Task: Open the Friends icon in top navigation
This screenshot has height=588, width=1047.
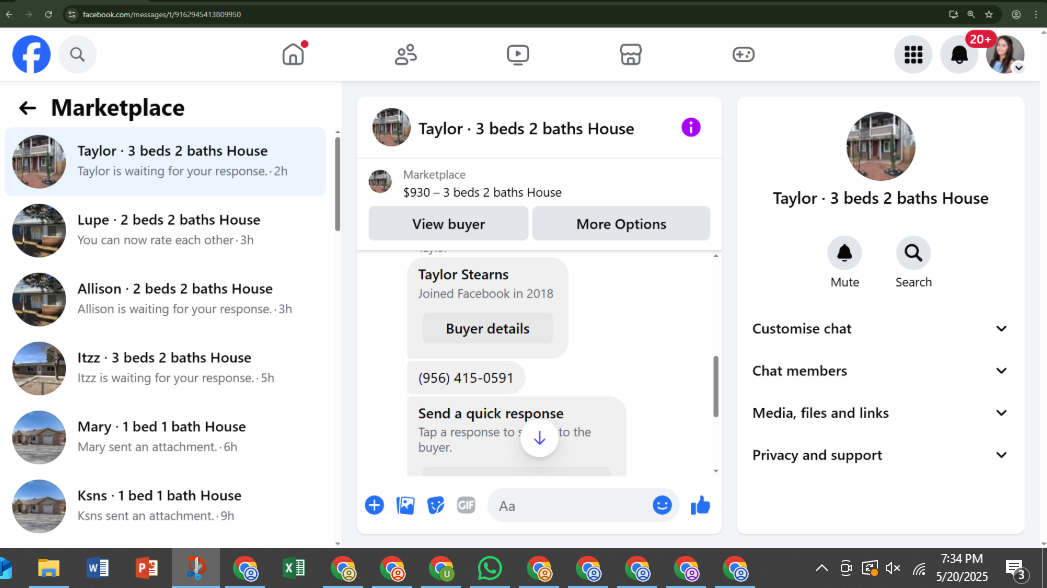Action: 405,54
